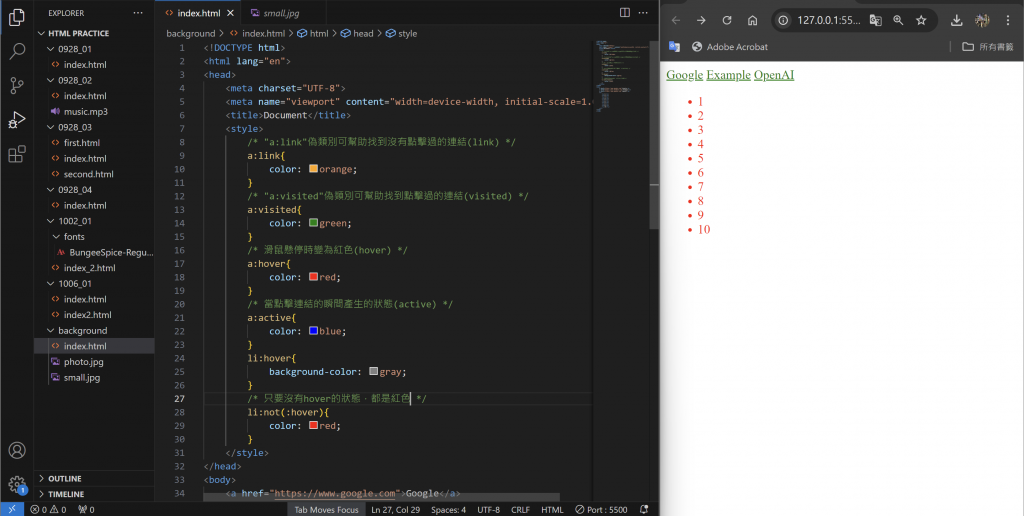Click the Google link in browser page

coord(684,75)
